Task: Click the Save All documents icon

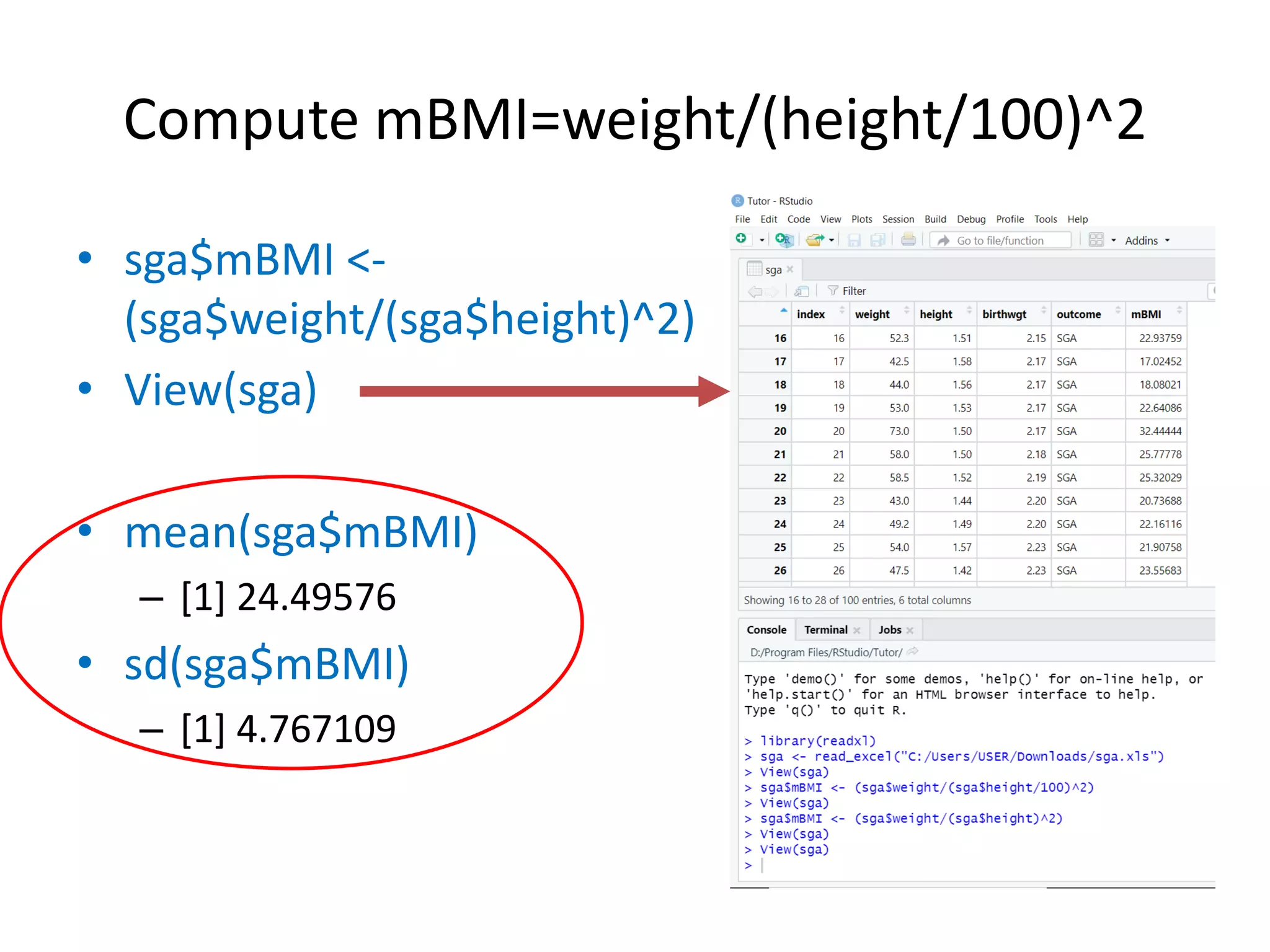Action: click(877, 240)
